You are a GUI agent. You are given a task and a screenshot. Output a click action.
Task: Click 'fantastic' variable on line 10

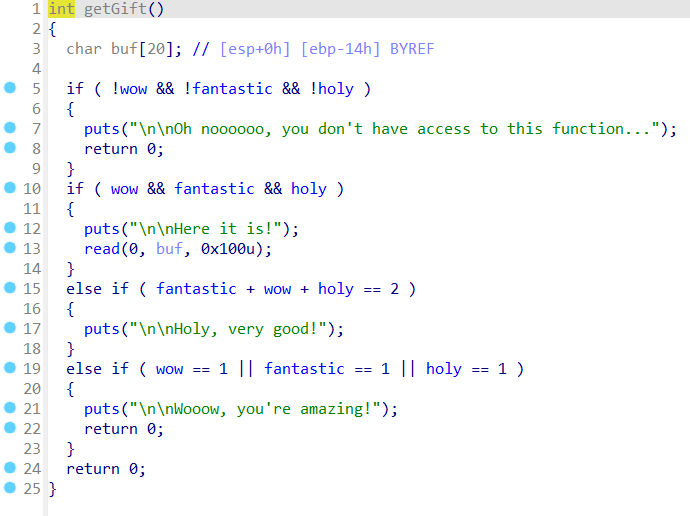(x=214, y=189)
